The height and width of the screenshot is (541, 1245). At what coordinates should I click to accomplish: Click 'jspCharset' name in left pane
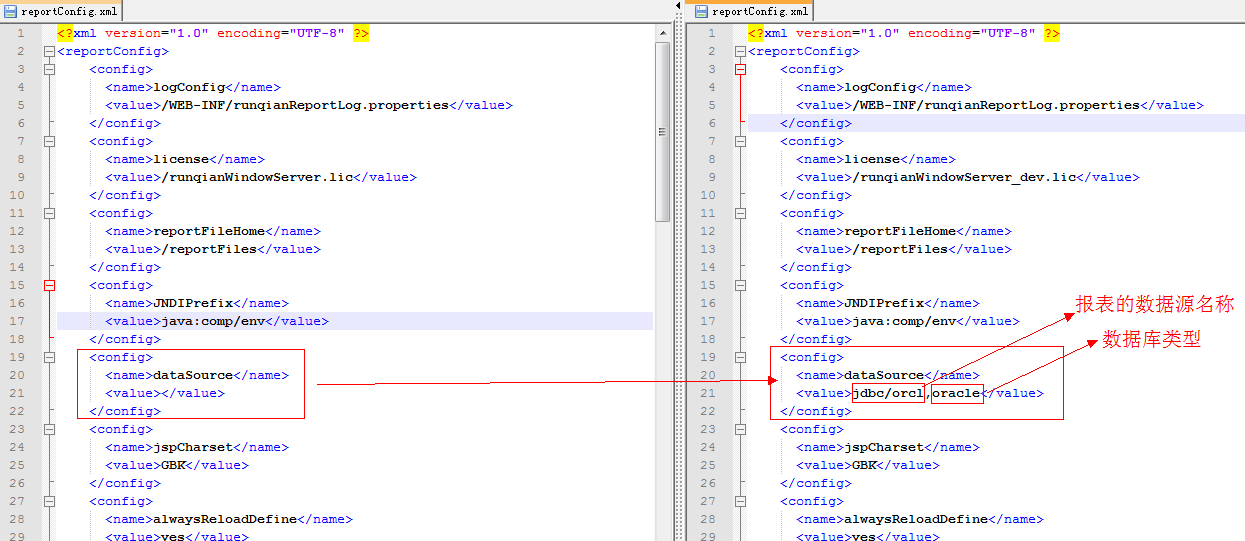click(193, 448)
